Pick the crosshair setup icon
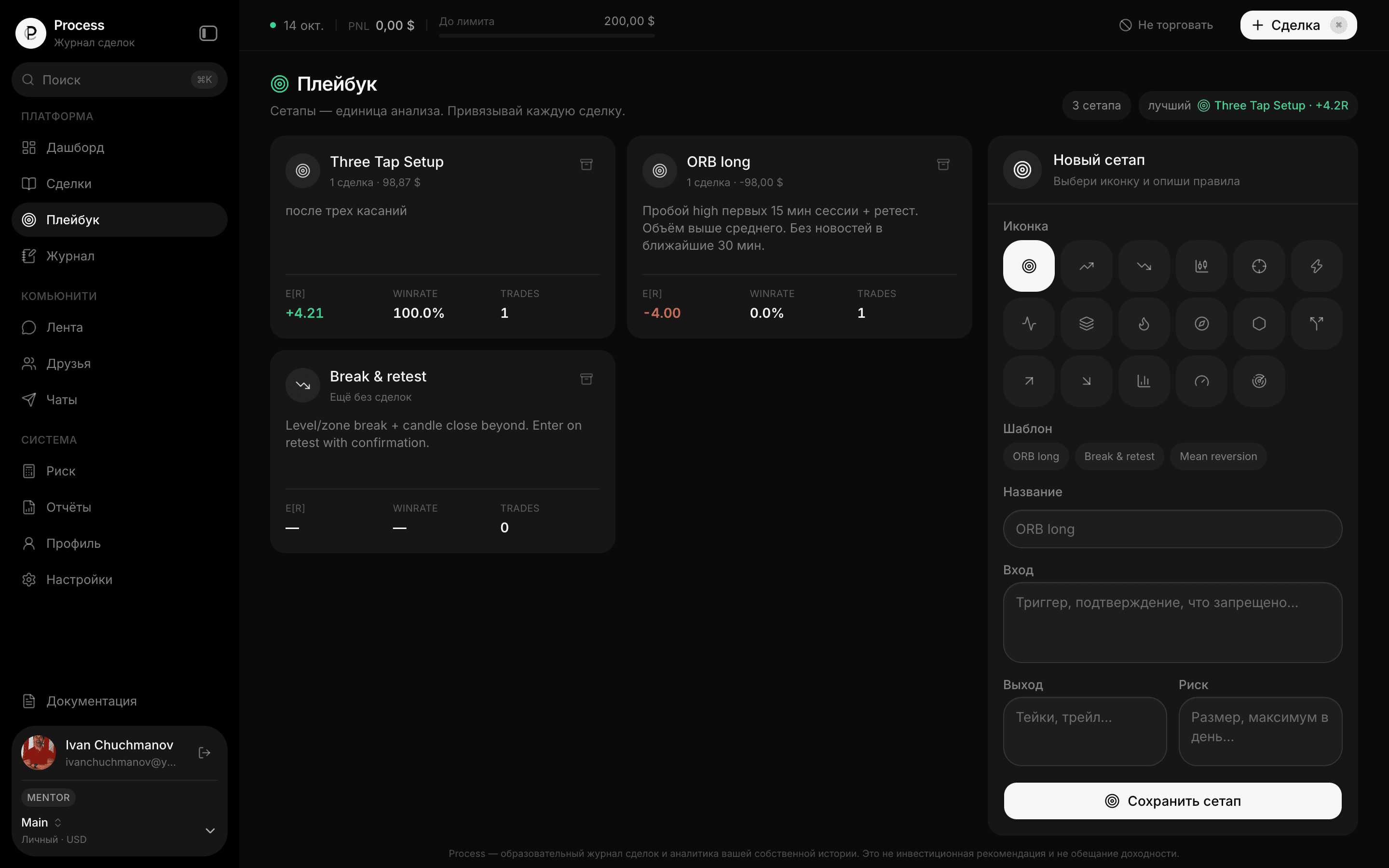The width and height of the screenshot is (1389, 868). [1259, 266]
